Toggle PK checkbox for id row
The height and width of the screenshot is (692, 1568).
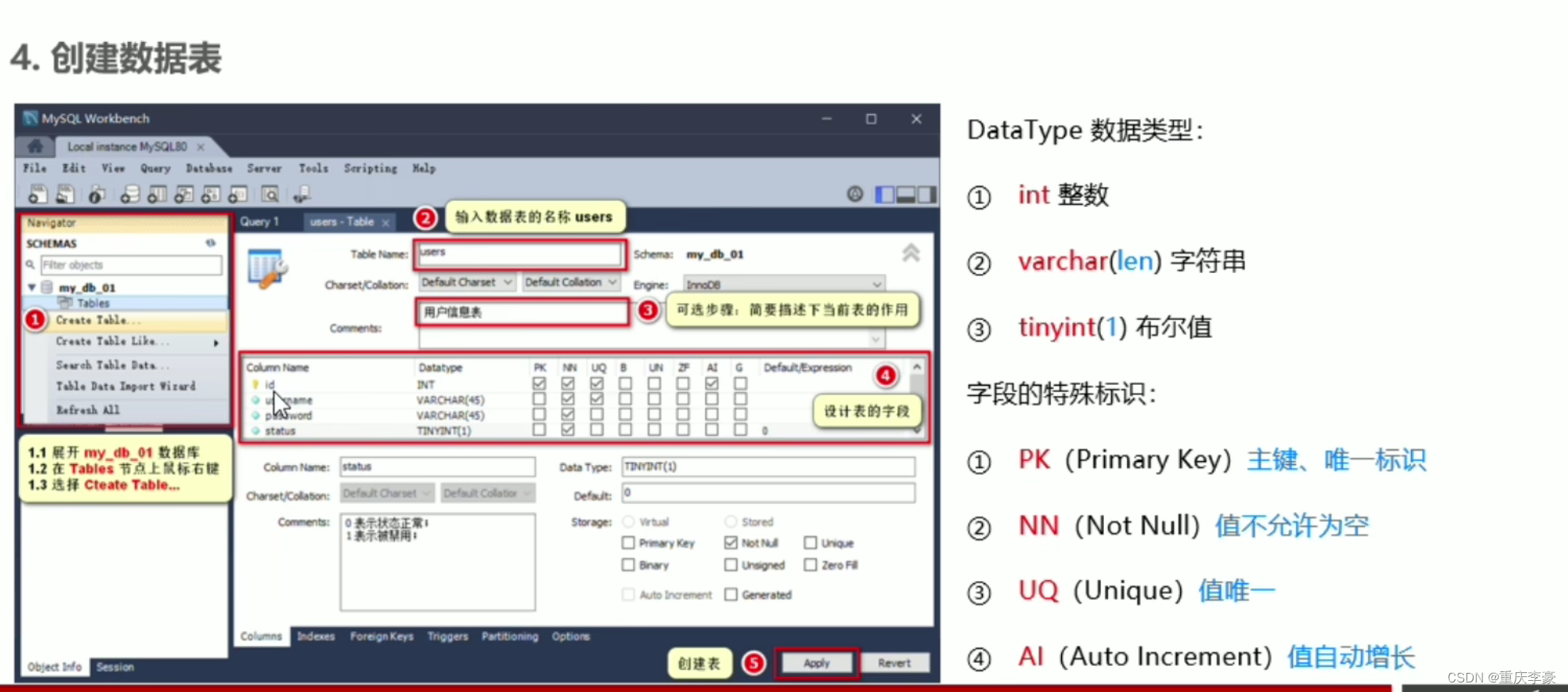point(539,383)
